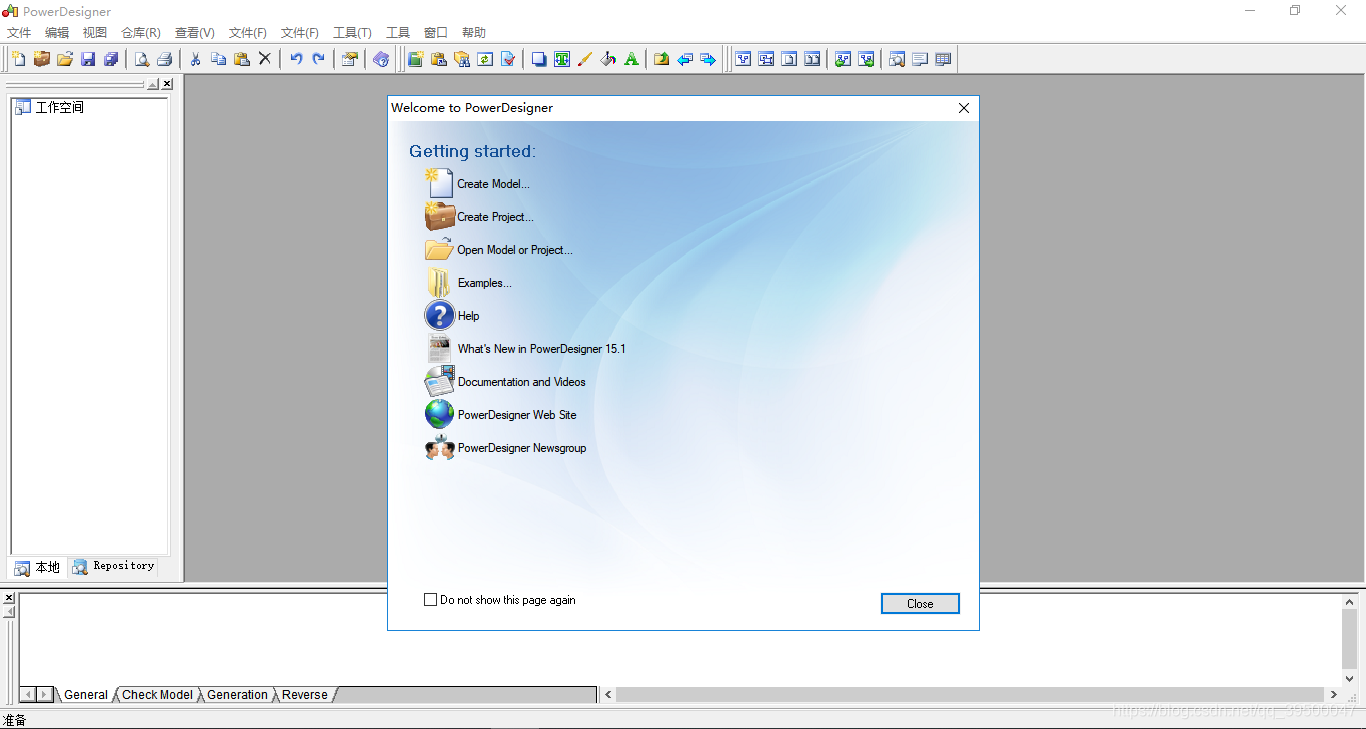This screenshot has height=729, width=1366.
Task: Click the text-fit T toolbar icon
Action: [x=562, y=59]
